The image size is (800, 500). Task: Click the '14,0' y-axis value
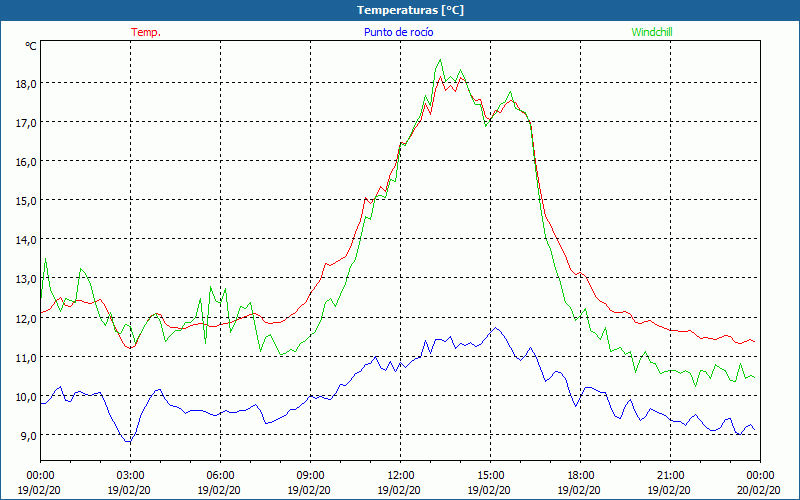point(26,240)
